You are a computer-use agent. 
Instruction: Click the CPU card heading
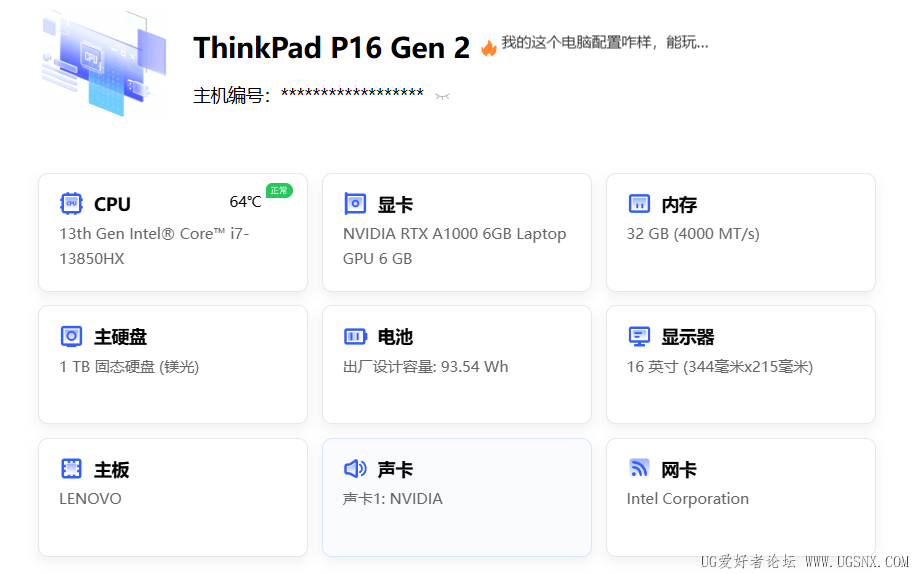click(x=113, y=204)
